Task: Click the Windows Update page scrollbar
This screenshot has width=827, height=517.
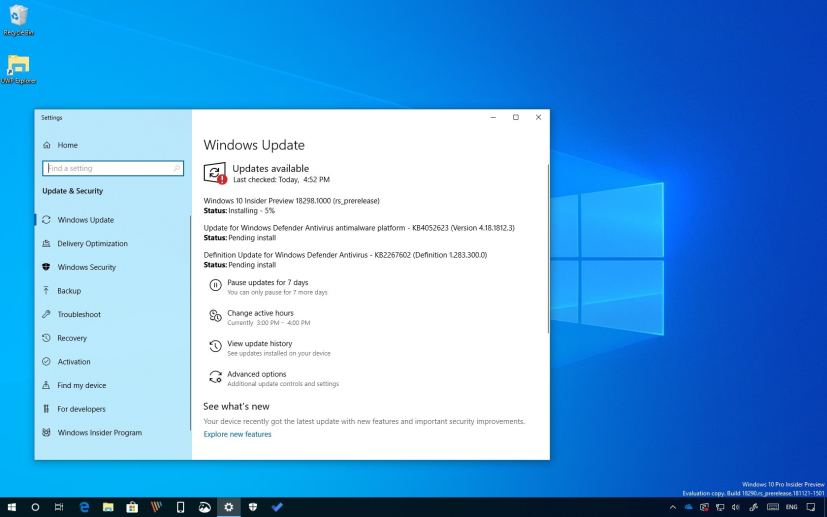Action: [x=548, y=248]
